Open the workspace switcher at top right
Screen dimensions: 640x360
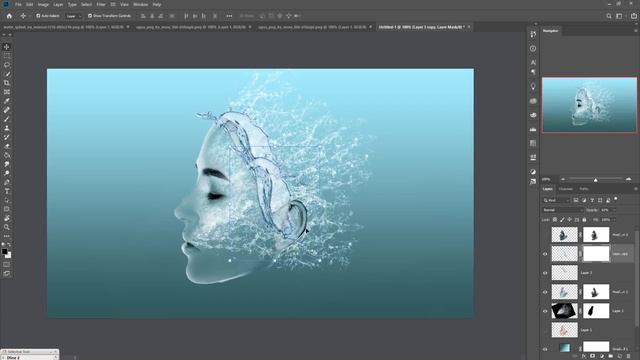coord(620,16)
